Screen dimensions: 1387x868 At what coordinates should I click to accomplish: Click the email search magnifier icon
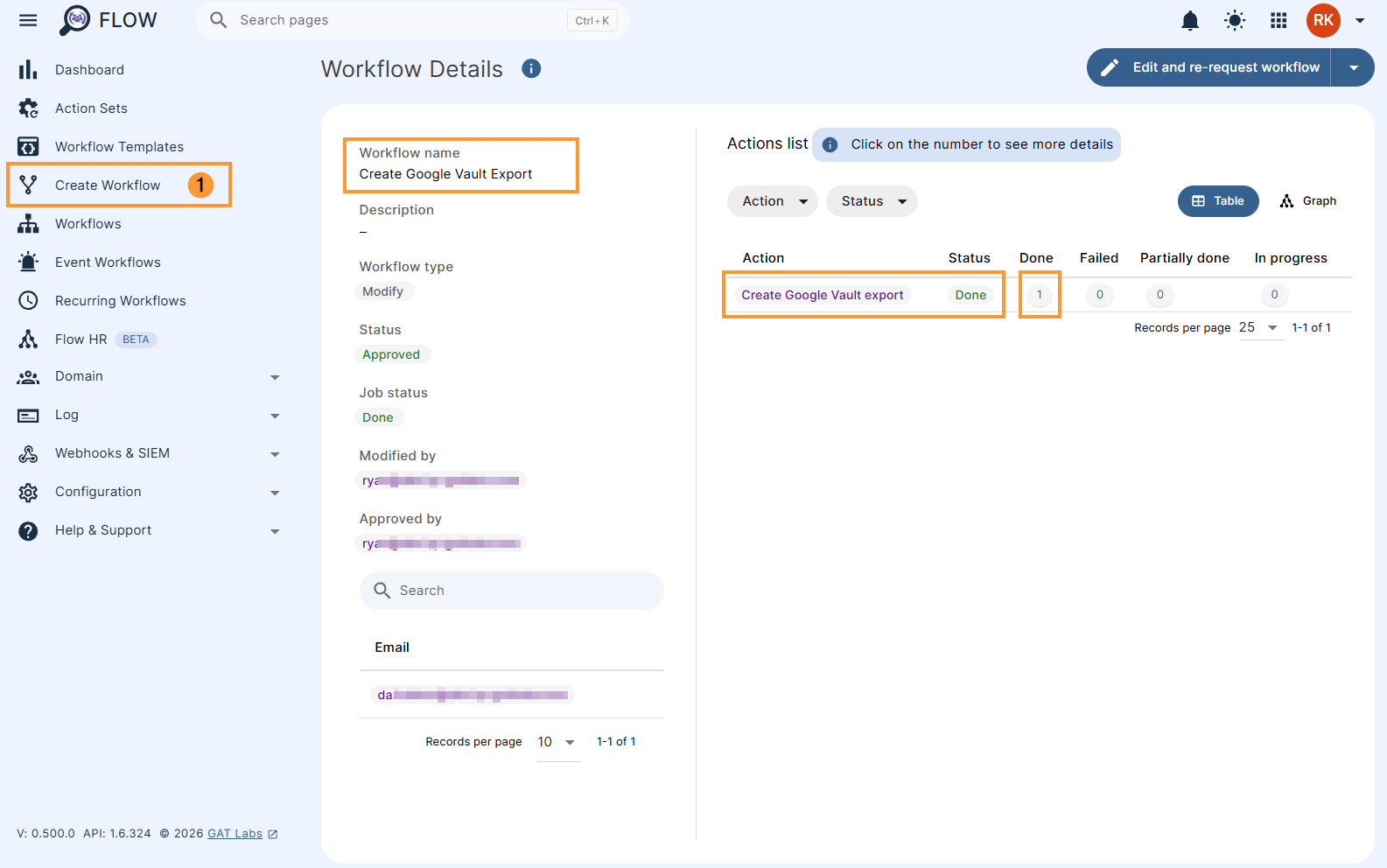pos(382,591)
